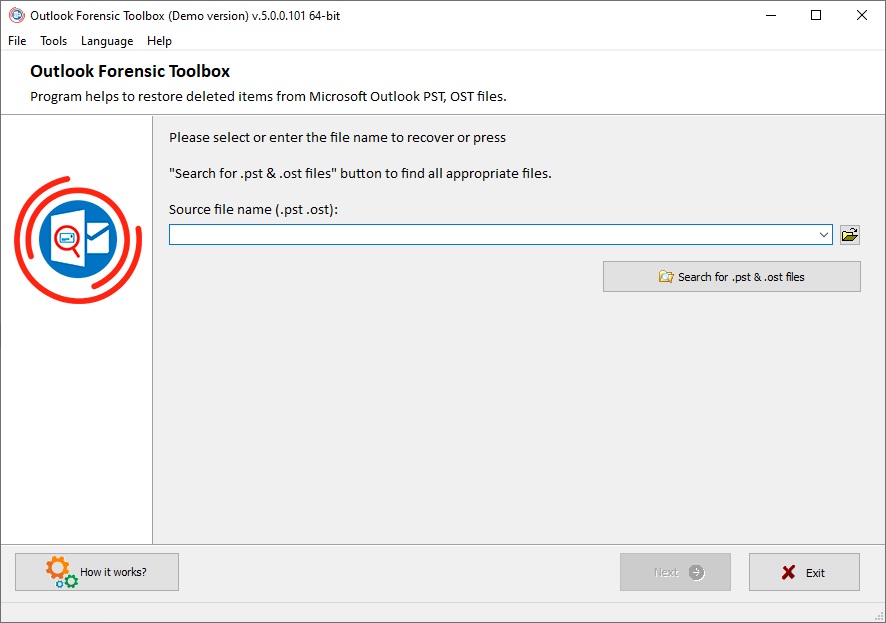The height and width of the screenshot is (623, 886).
Task: Click the arrow icon on Next button
Action: click(x=697, y=573)
